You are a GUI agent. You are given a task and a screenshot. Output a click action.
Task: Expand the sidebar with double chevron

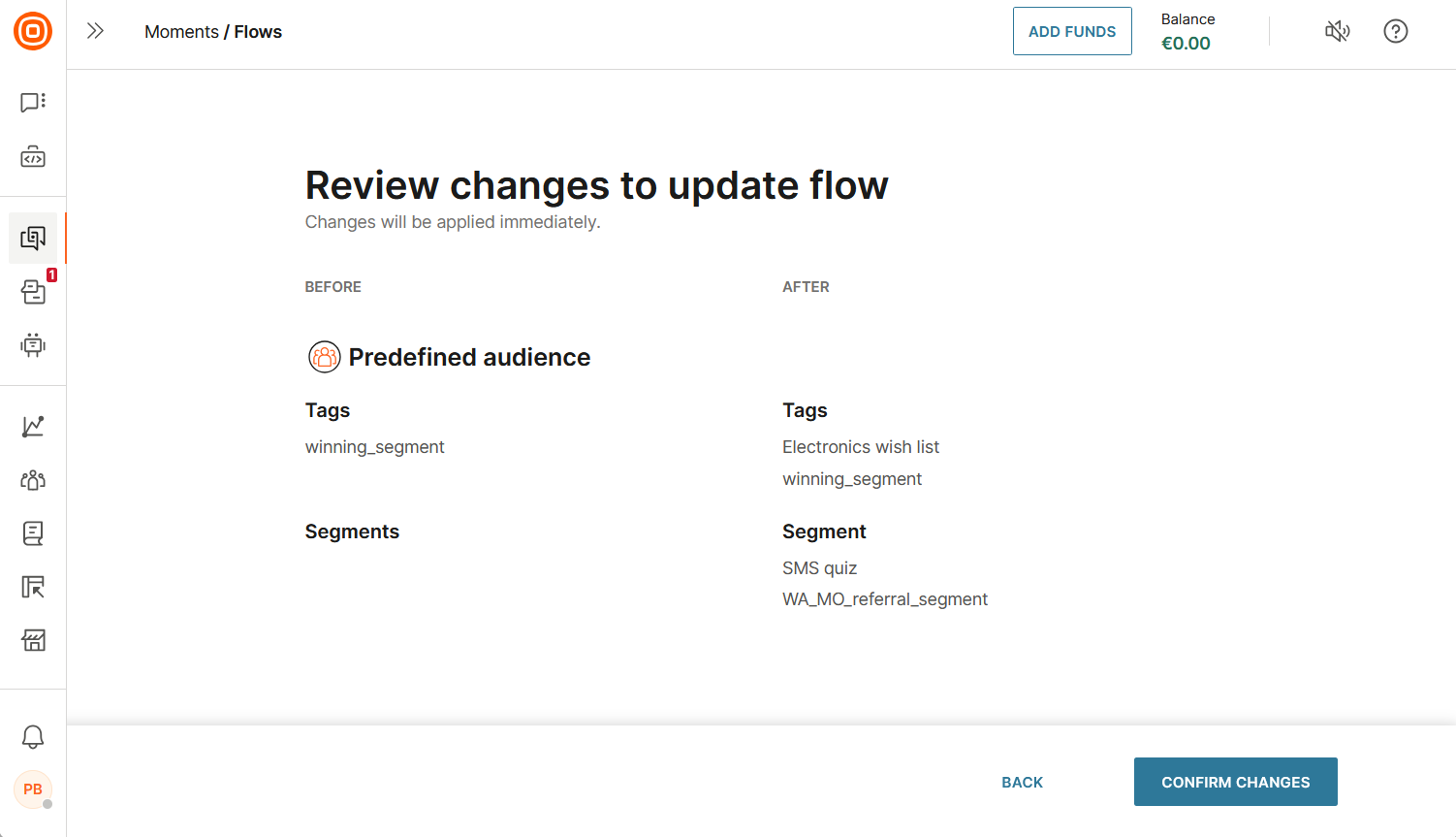coord(95,31)
